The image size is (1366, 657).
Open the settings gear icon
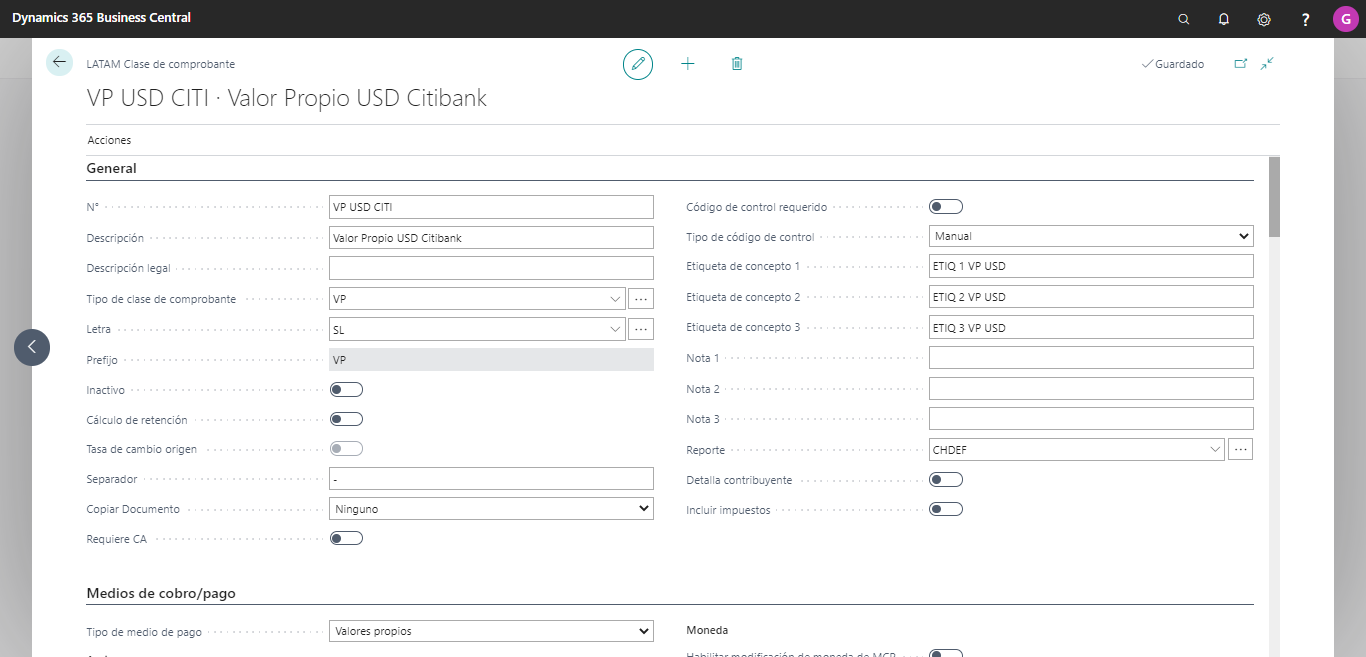click(x=1264, y=19)
